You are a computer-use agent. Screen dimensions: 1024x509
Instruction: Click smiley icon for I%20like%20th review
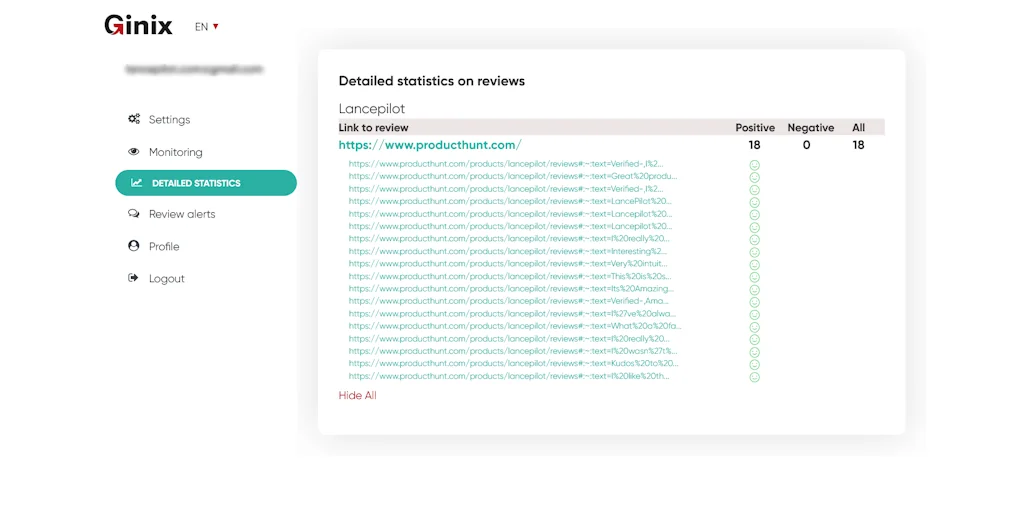[x=754, y=377]
